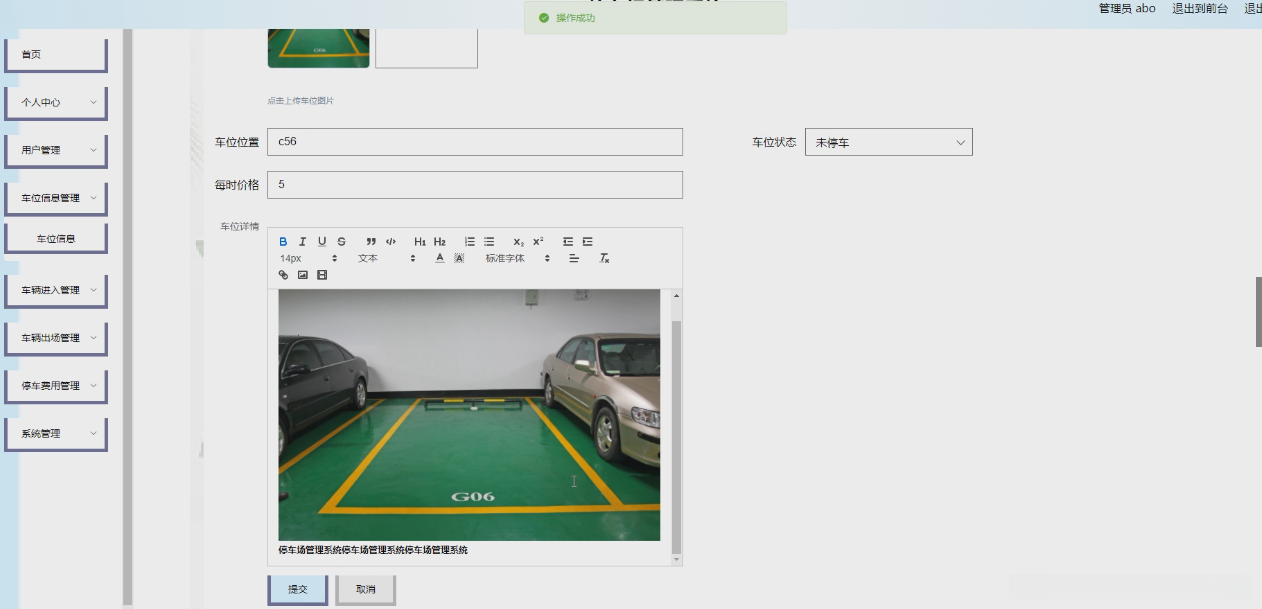1262x609 pixels.
Task: Click the 每时价格 input field
Action: [474, 185]
